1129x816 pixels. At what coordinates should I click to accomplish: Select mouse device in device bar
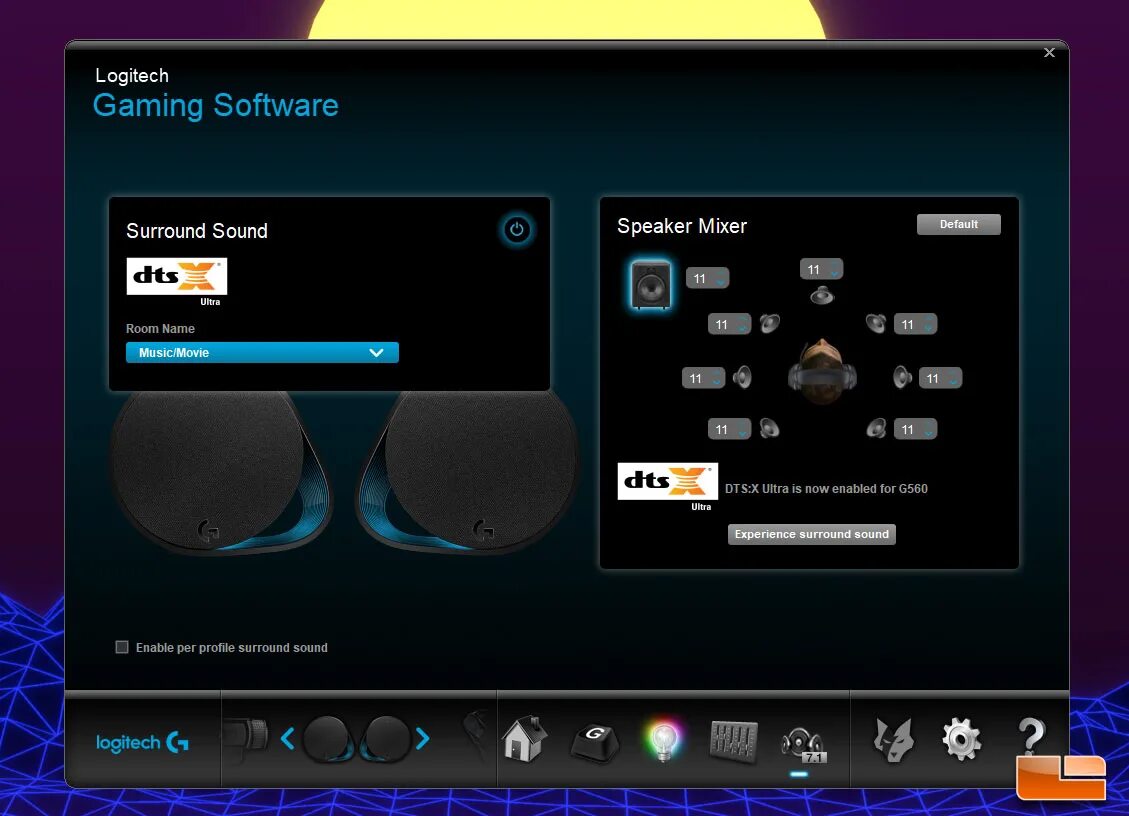tap(476, 736)
